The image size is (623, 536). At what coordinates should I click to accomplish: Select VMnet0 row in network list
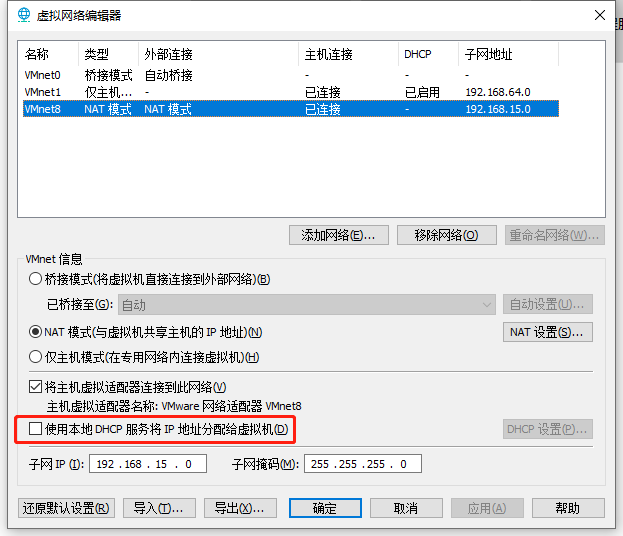[x=291, y=75]
